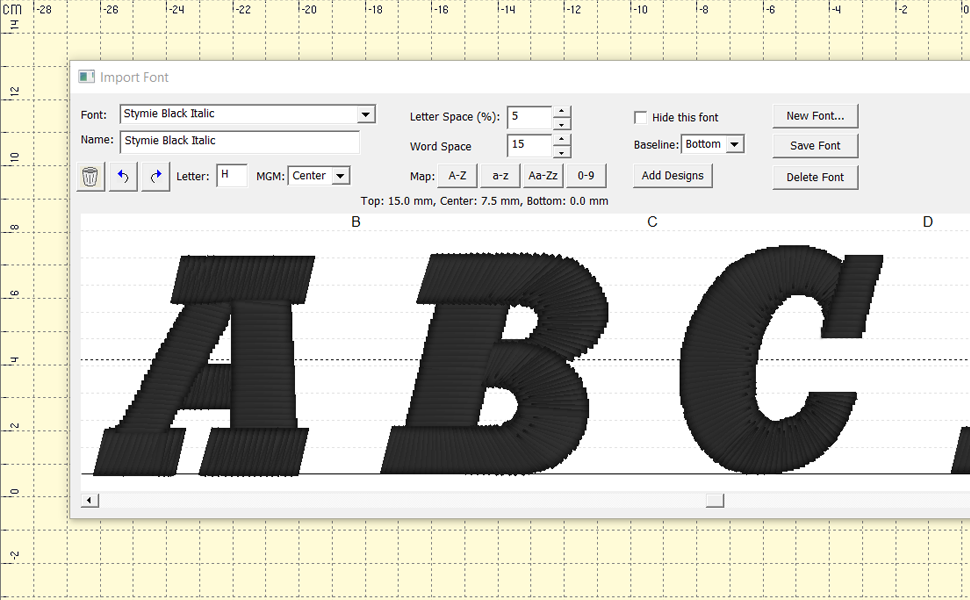Enable the Hide this font checkbox
Viewport: 970px width, 600px height.
tap(641, 117)
